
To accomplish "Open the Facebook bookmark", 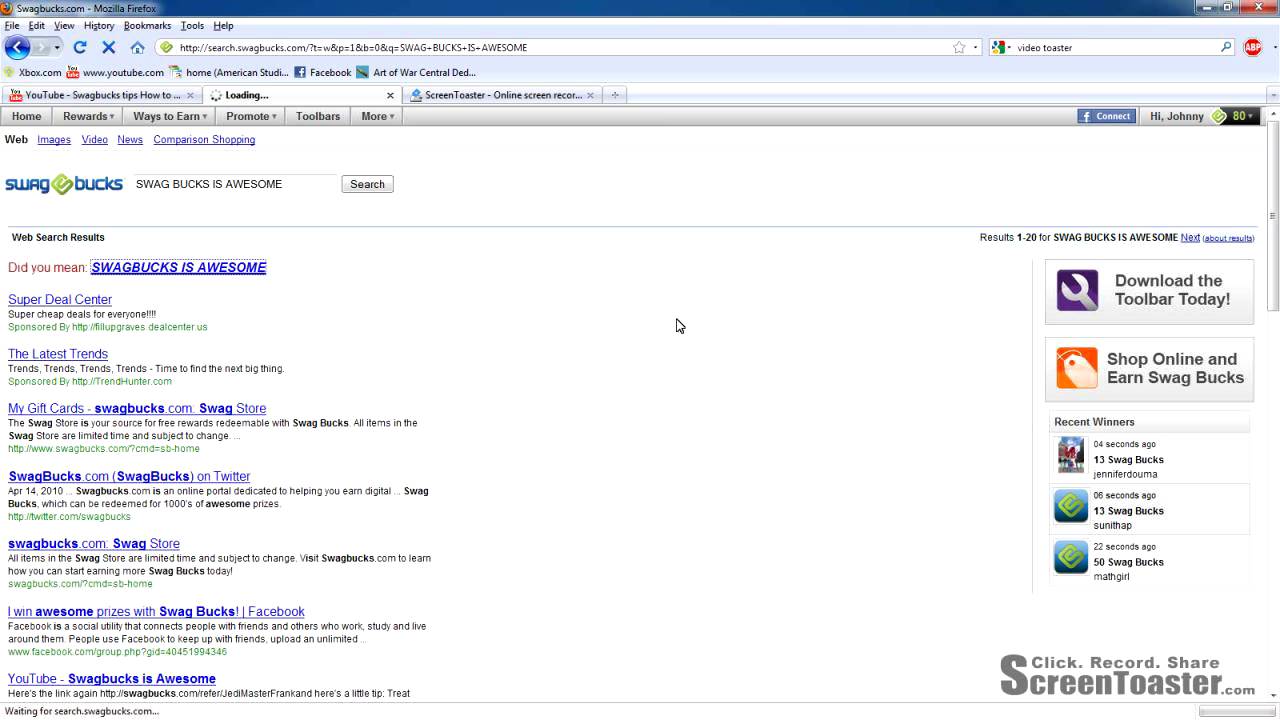I will click(322, 72).
